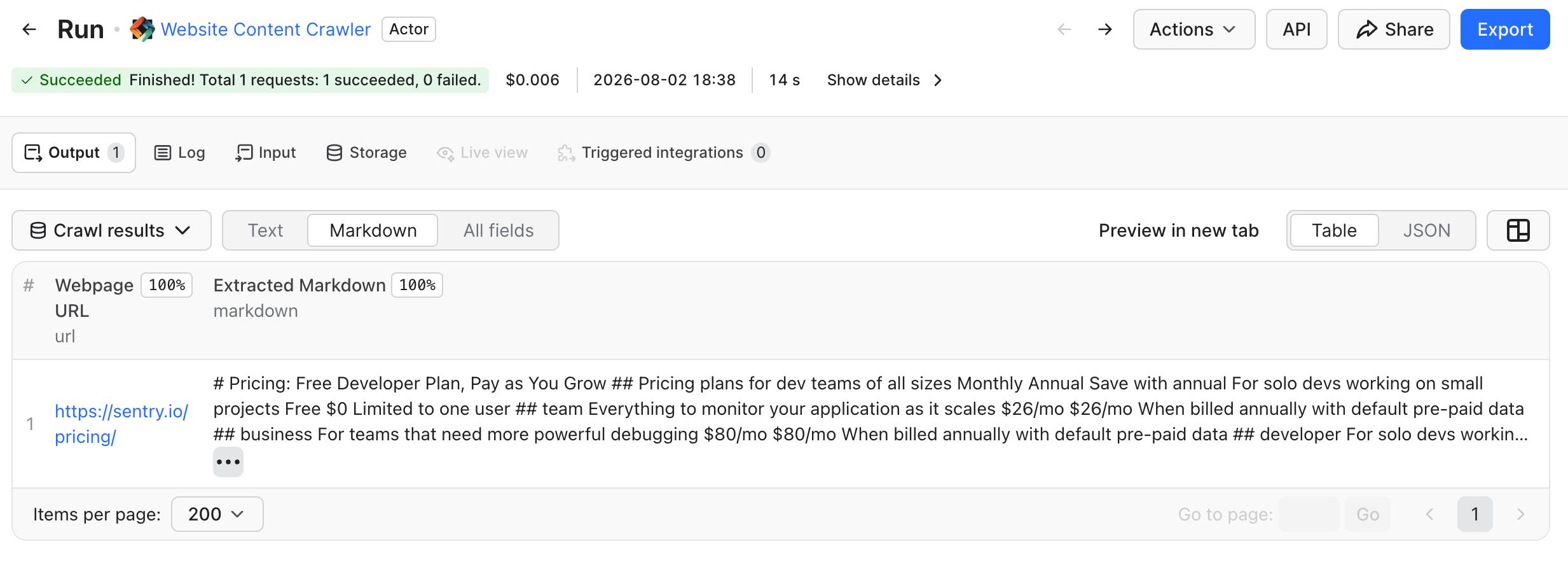Switch to the Output tab
The height and width of the screenshot is (565, 1568).
pyautogui.click(x=74, y=153)
